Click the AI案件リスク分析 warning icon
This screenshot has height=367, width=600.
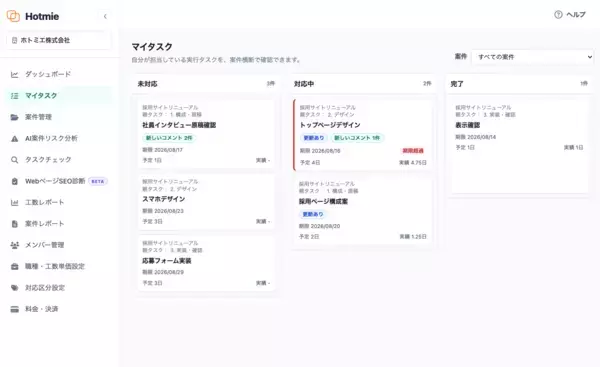[15, 139]
